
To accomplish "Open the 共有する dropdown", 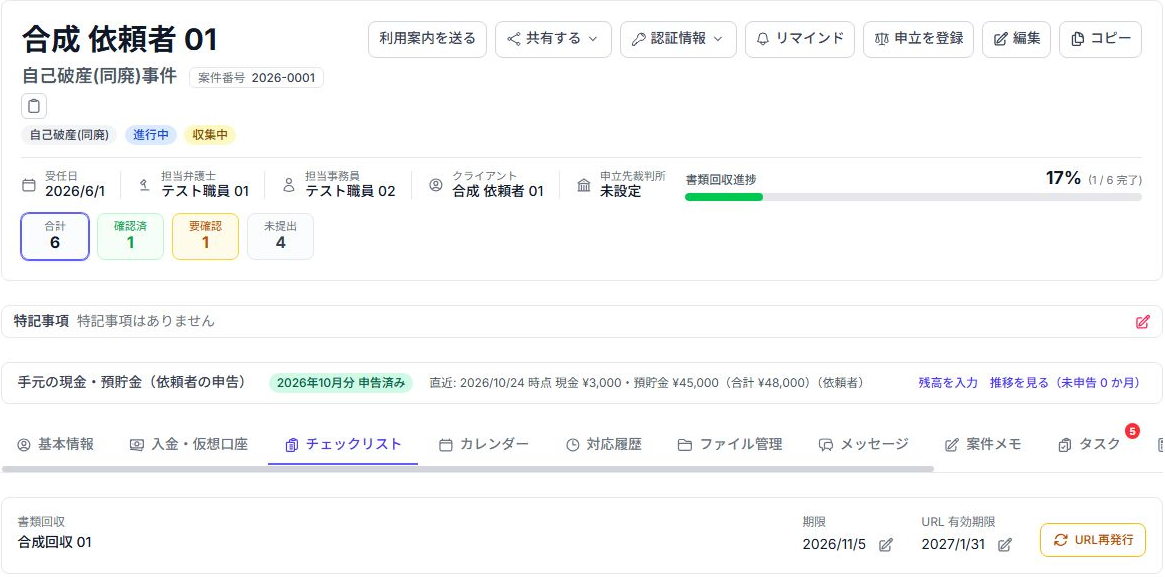I will pyautogui.click(x=553, y=39).
